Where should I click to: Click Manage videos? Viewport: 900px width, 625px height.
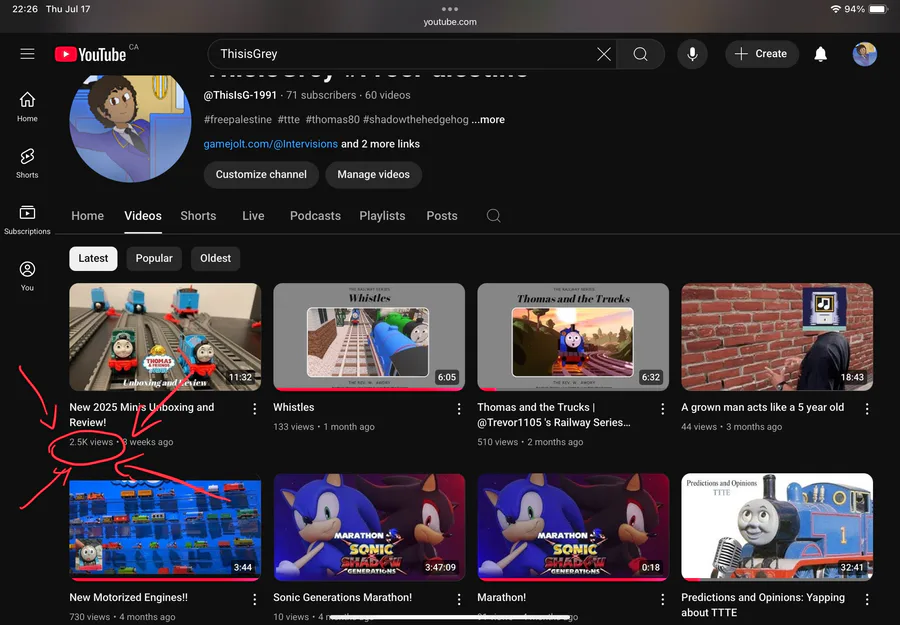[x=374, y=174]
